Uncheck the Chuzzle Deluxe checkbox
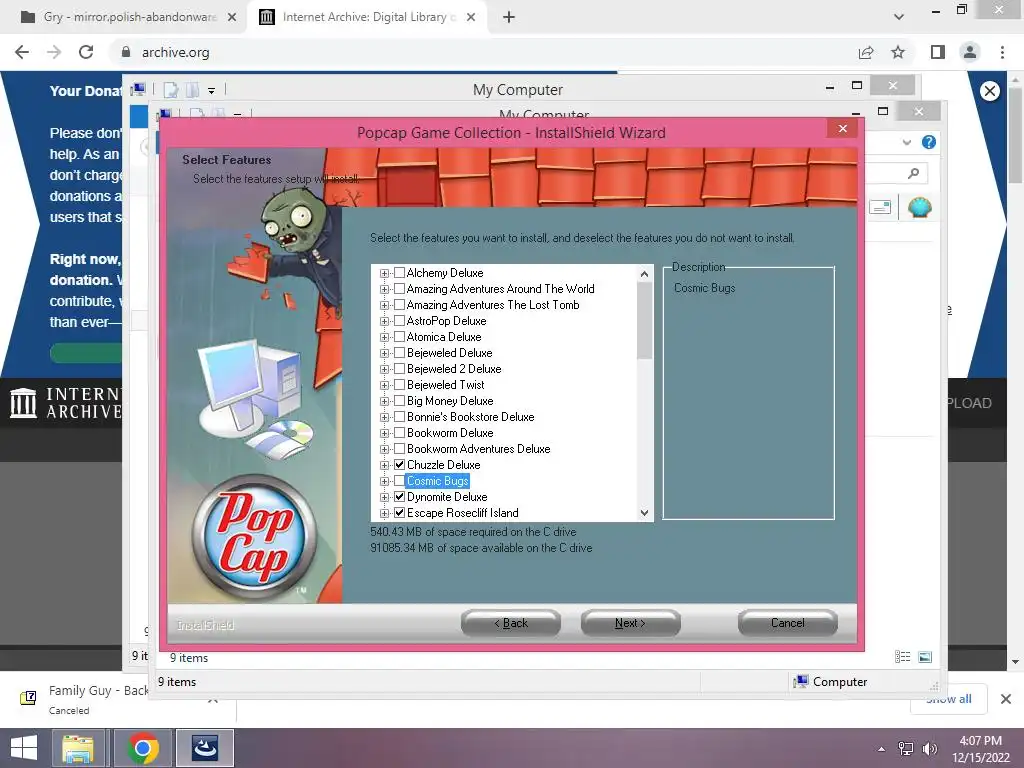This screenshot has height=768, width=1024. click(x=400, y=465)
